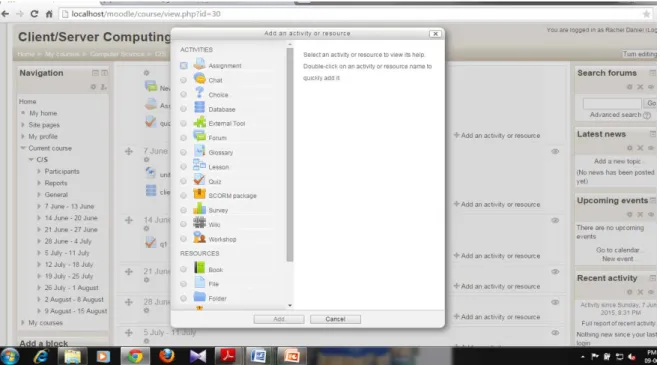Open Internet Explorer from the taskbar
Screen dimensions: 660x365
point(41,356)
